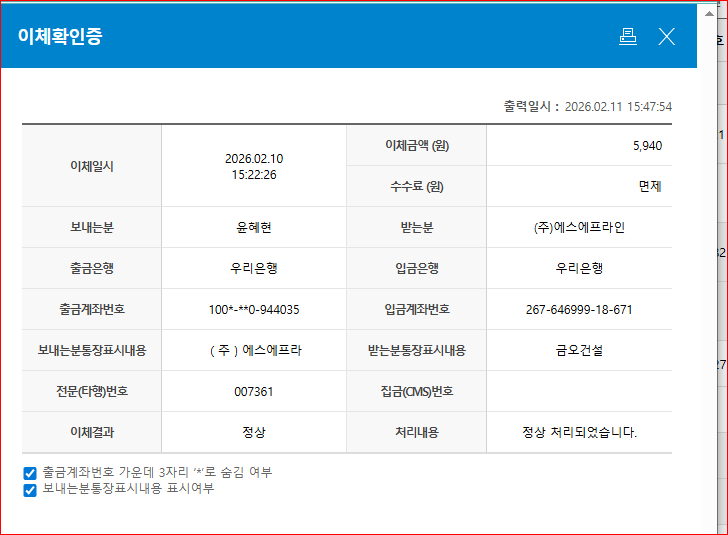Screen dimensions: 728x535
Task: Click the blue 면제 fee value
Action: [x=650, y=186]
